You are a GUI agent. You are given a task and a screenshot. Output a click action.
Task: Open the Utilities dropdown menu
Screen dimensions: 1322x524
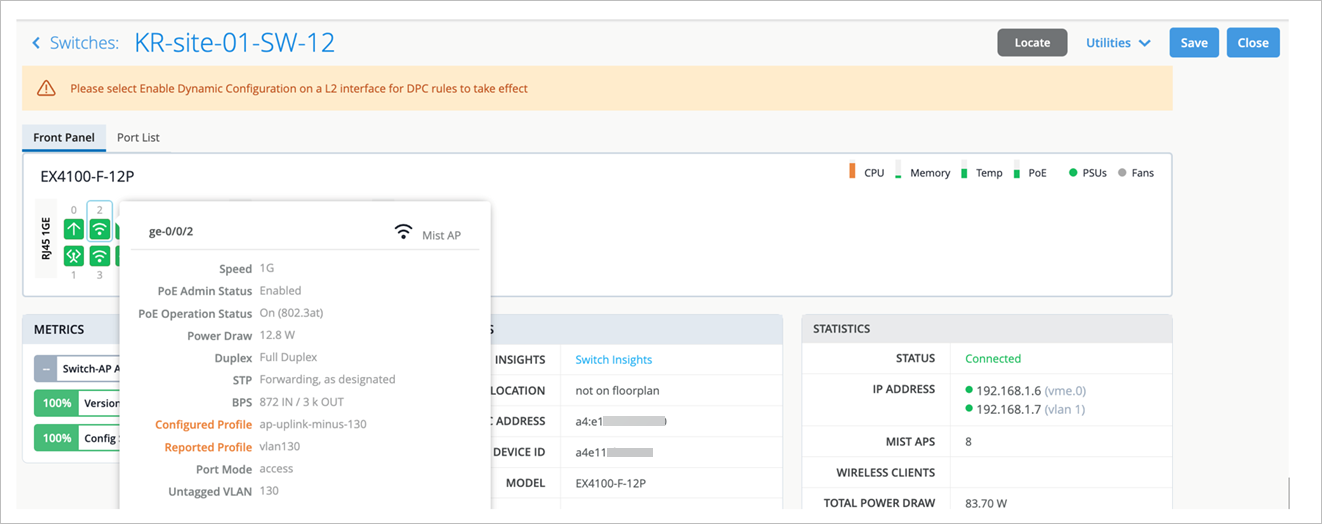pyautogui.click(x=1117, y=43)
